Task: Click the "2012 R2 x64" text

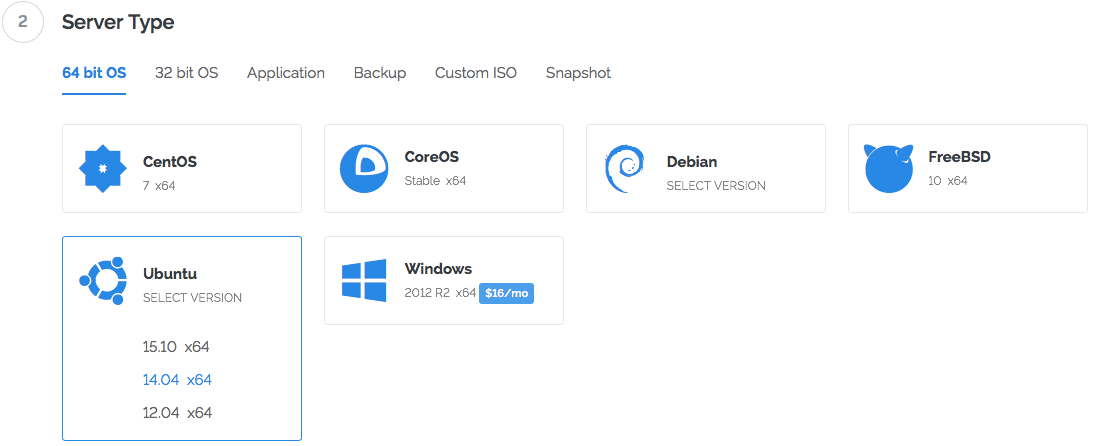Action: click(440, 293)
